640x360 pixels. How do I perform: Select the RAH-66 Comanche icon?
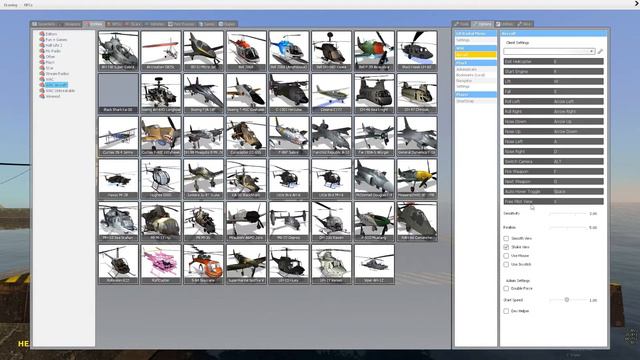(417, 221)
